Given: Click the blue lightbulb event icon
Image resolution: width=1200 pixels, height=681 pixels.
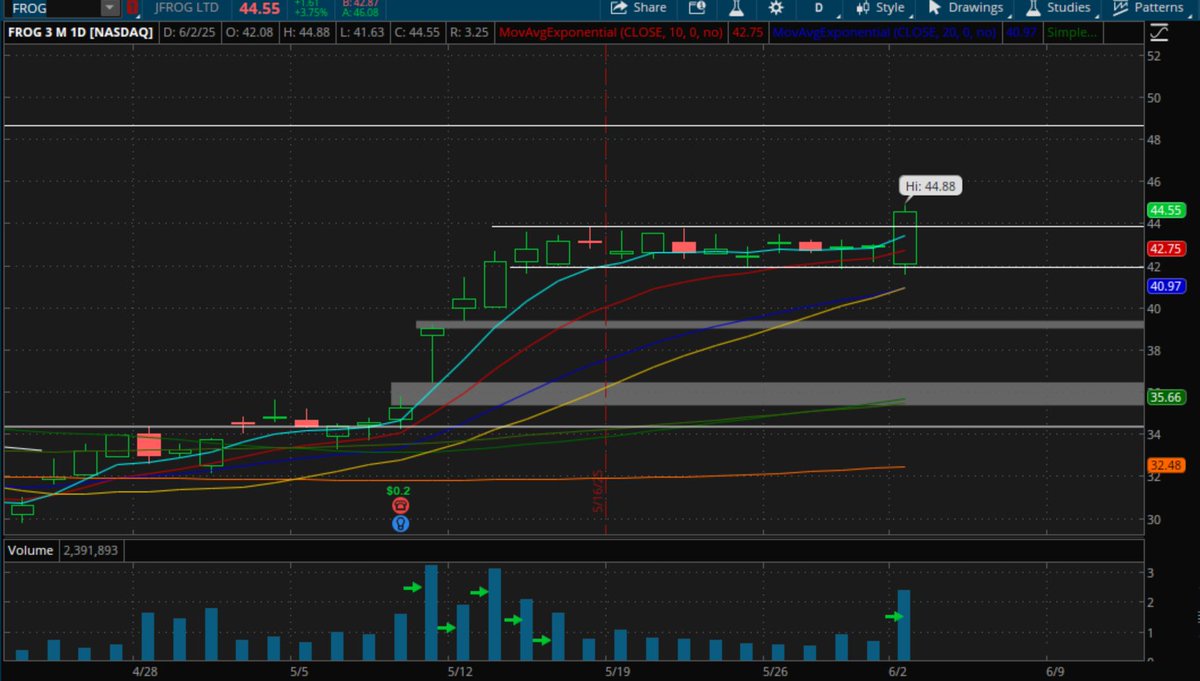Looking at the screenshot, I should coord(400,523).
